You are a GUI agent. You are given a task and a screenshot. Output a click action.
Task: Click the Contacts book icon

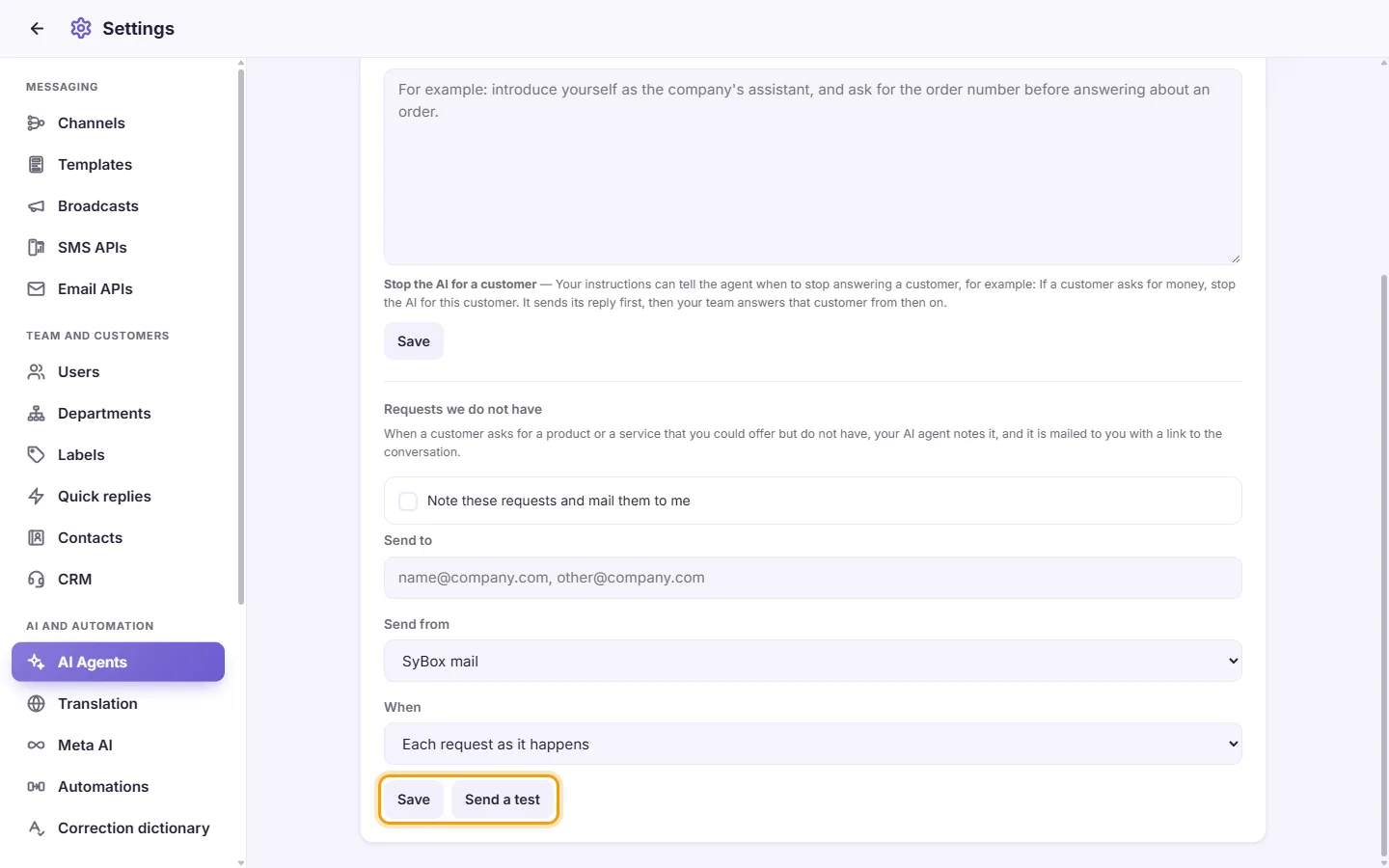click(37, 538)
